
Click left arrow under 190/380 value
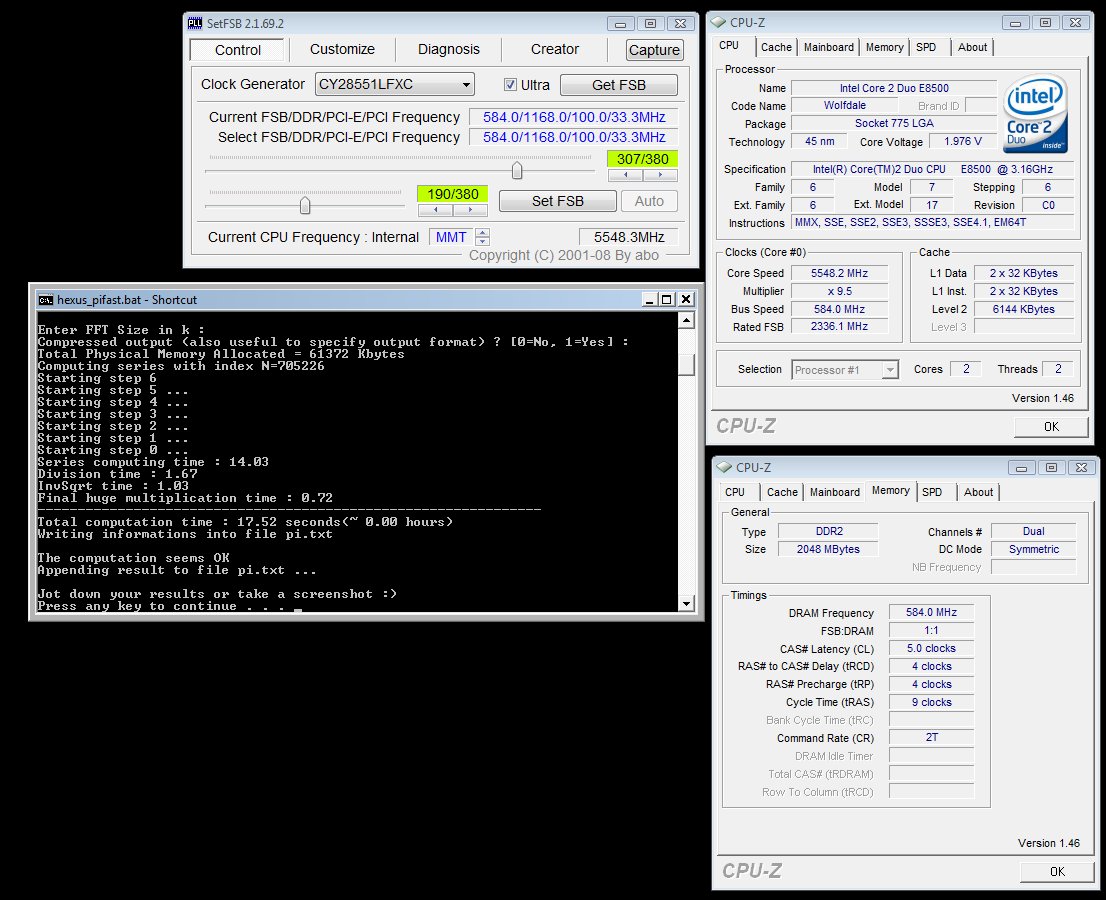[435, 210]
